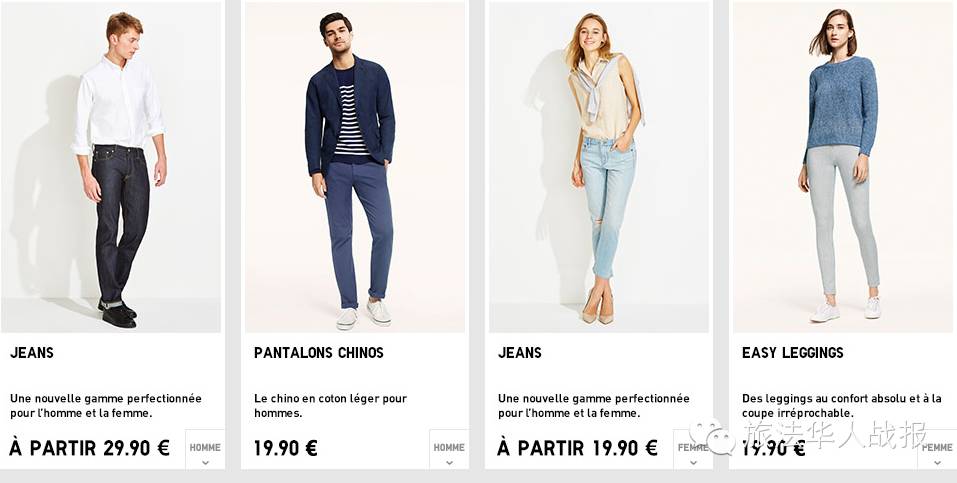Expand the FEMME selector under Easy Leggings
The width and height of the screenshot is (957, 483).
[937, 449]
